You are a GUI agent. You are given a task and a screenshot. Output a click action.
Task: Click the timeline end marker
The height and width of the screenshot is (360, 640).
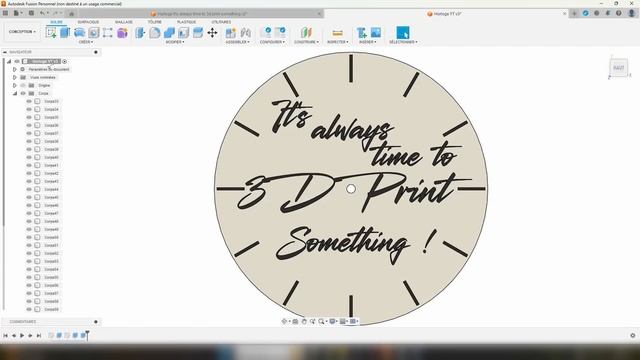(x=87, y=335)
